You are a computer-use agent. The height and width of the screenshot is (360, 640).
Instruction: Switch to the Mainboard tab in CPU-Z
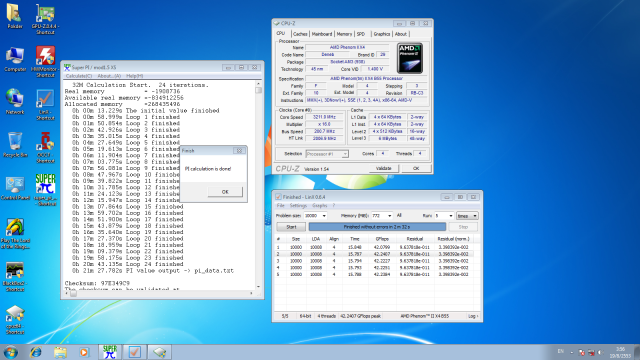(322, 34)
